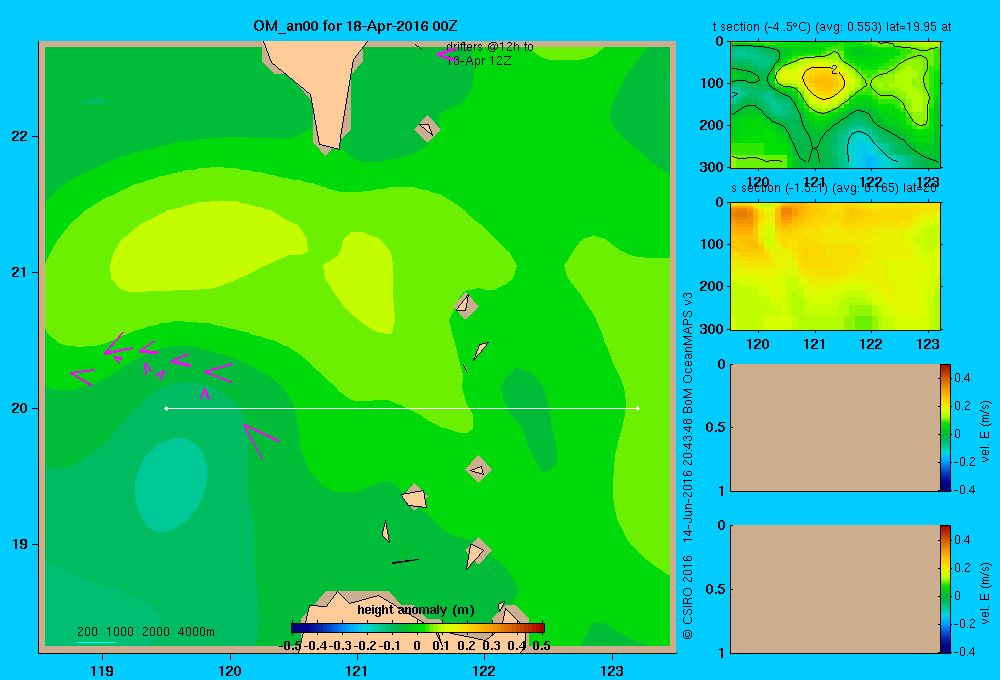
Task: Click the depth label '100' on the t section axis
Action: pos(714,83)
